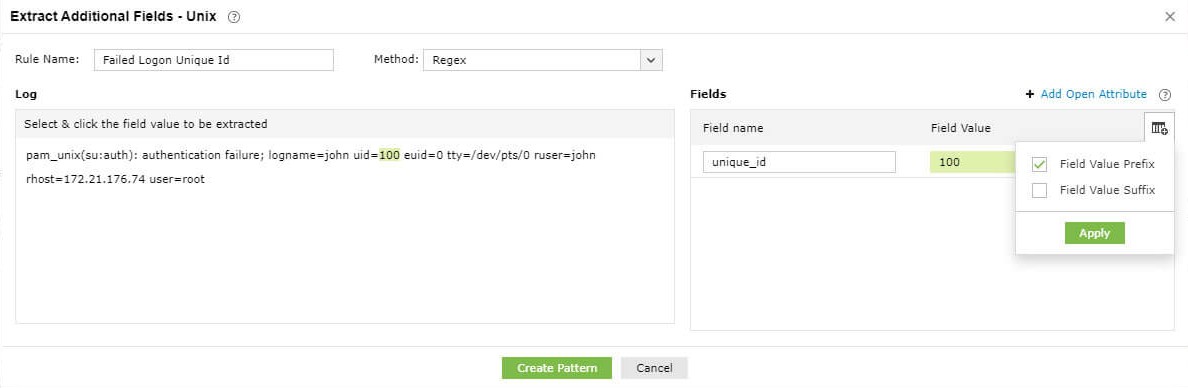1188x388 pixels.
Task: Click logname=john in the log text
Action: click(309, 155)
